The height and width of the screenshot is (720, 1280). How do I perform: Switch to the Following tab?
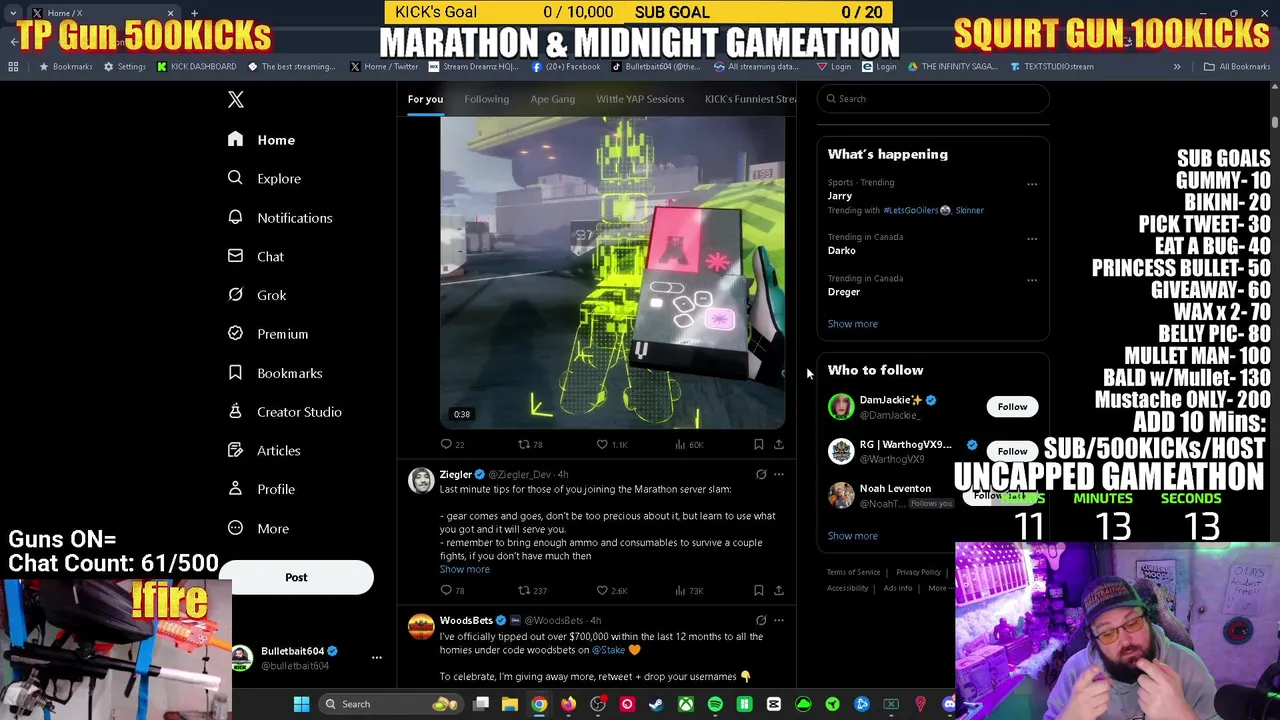(486, 99)
